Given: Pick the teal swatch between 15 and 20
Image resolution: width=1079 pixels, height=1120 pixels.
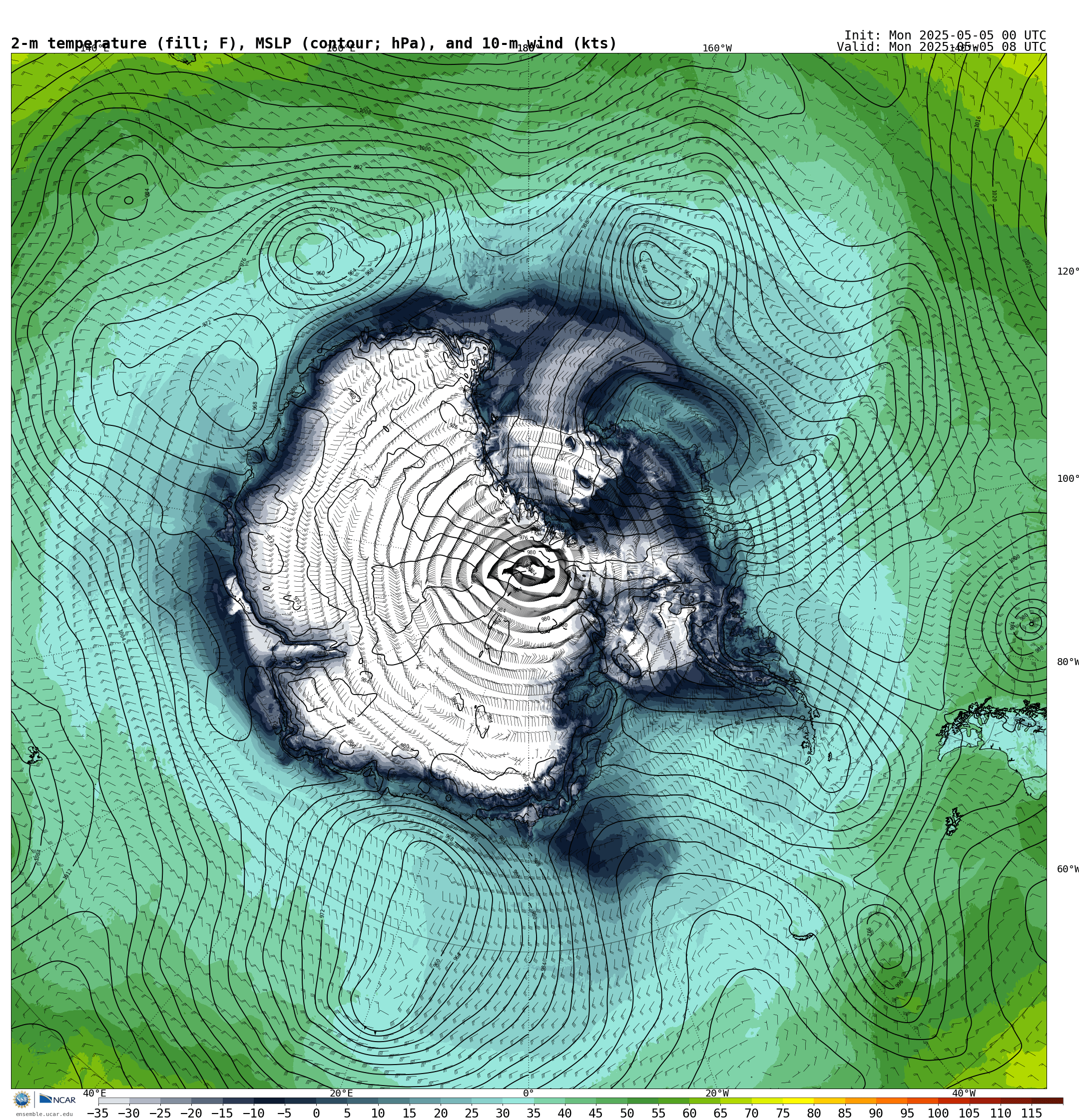Looking at the screenshot, I should 425,1101.
